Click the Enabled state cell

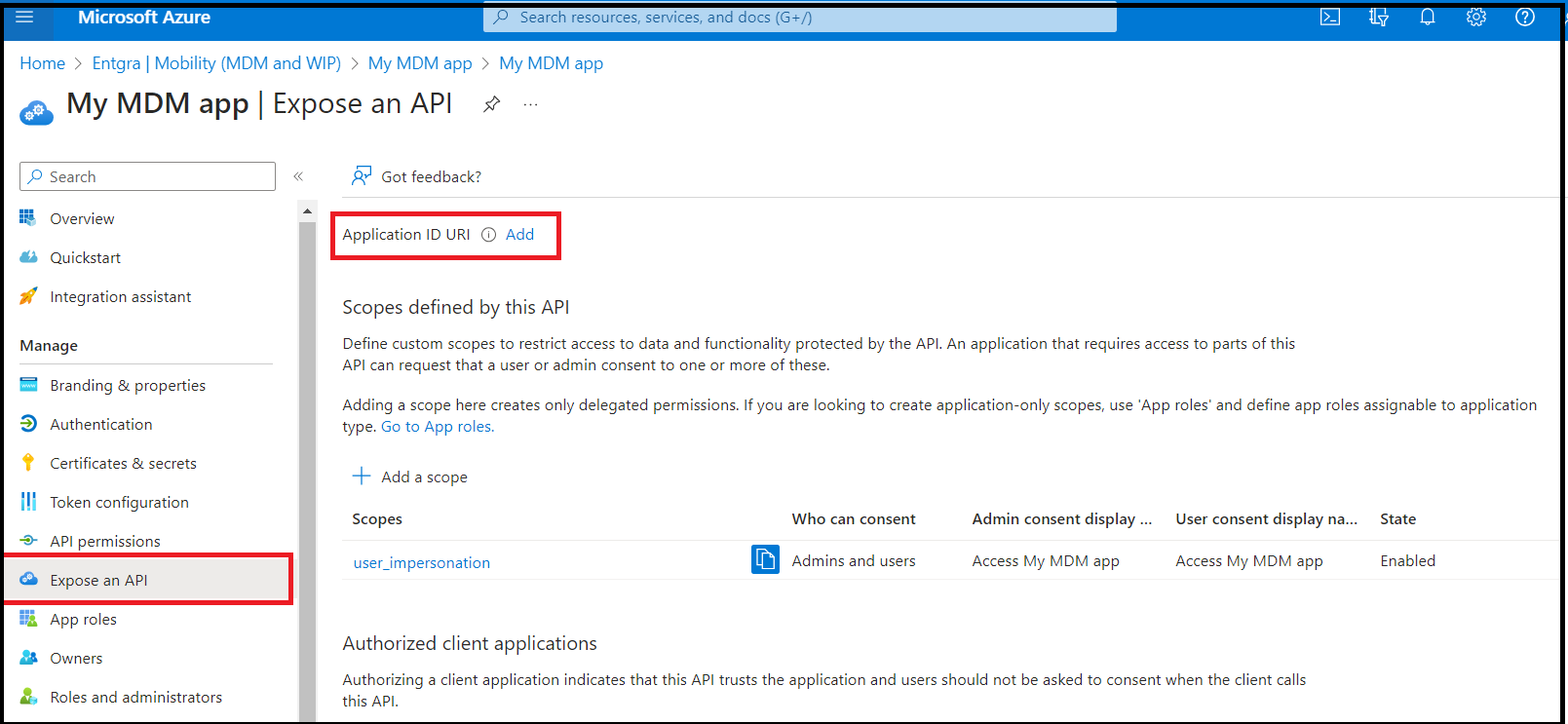click(x=1407, y=560)
